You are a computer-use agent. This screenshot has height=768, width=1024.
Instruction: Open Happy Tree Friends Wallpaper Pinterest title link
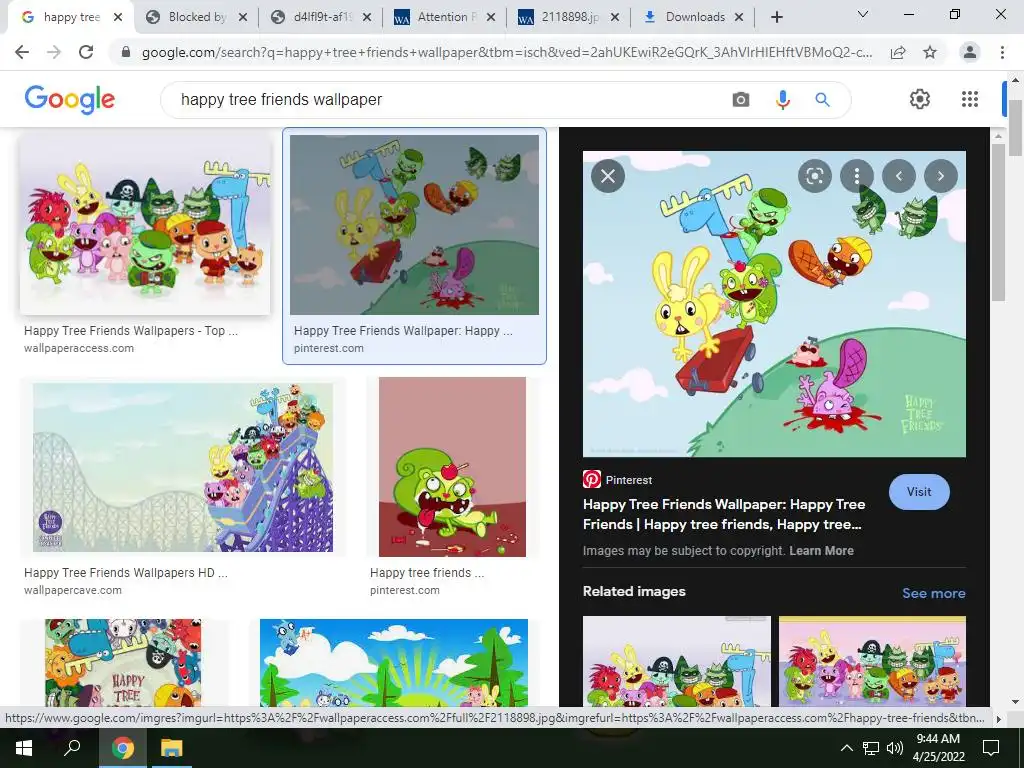(724, 514)
